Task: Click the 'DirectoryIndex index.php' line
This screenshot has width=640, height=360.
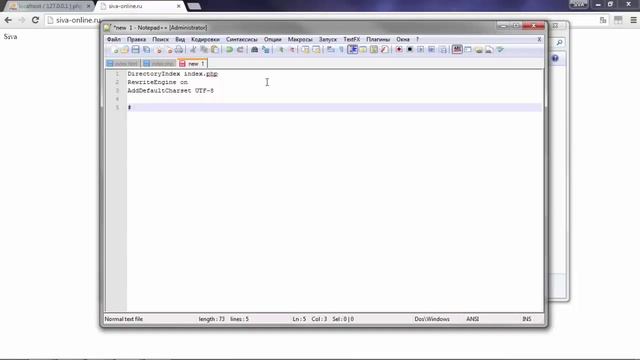Action: [x=173, y=74]
